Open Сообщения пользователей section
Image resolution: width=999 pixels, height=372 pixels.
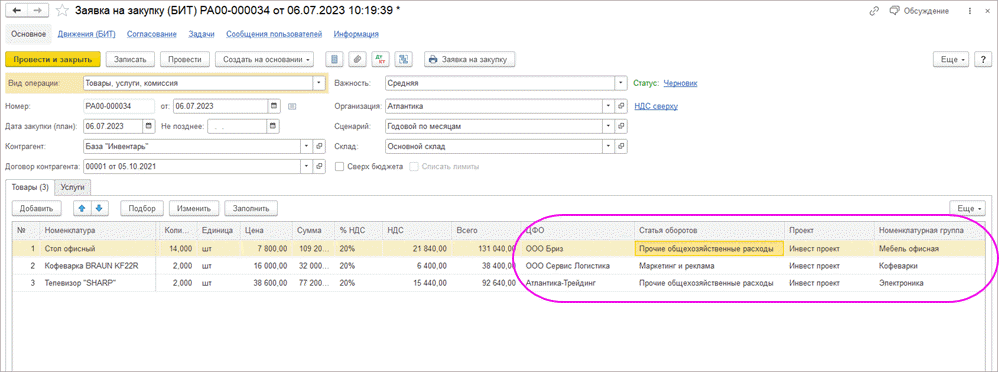[x=274, y=34]
